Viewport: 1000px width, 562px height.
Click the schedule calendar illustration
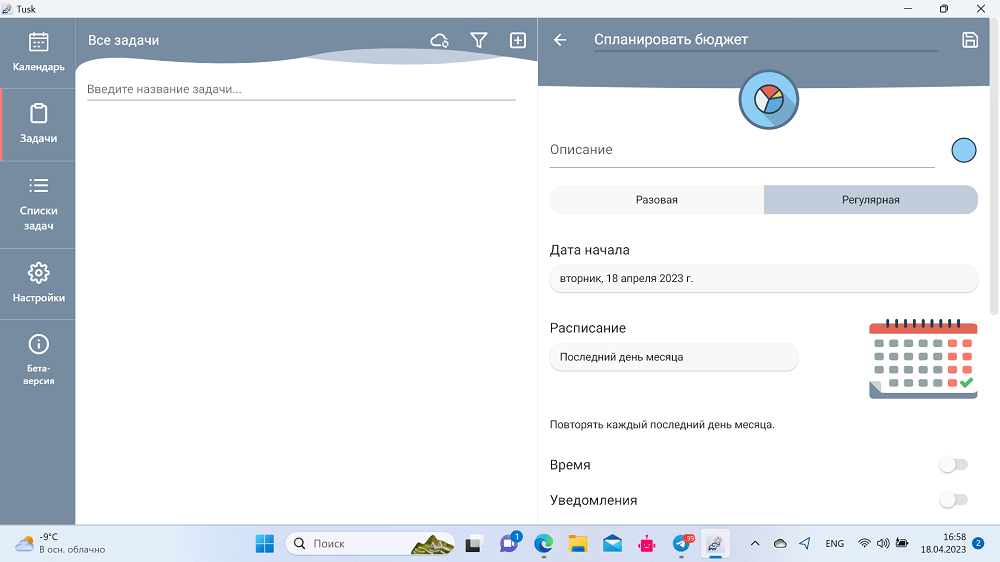pos(922,359)
